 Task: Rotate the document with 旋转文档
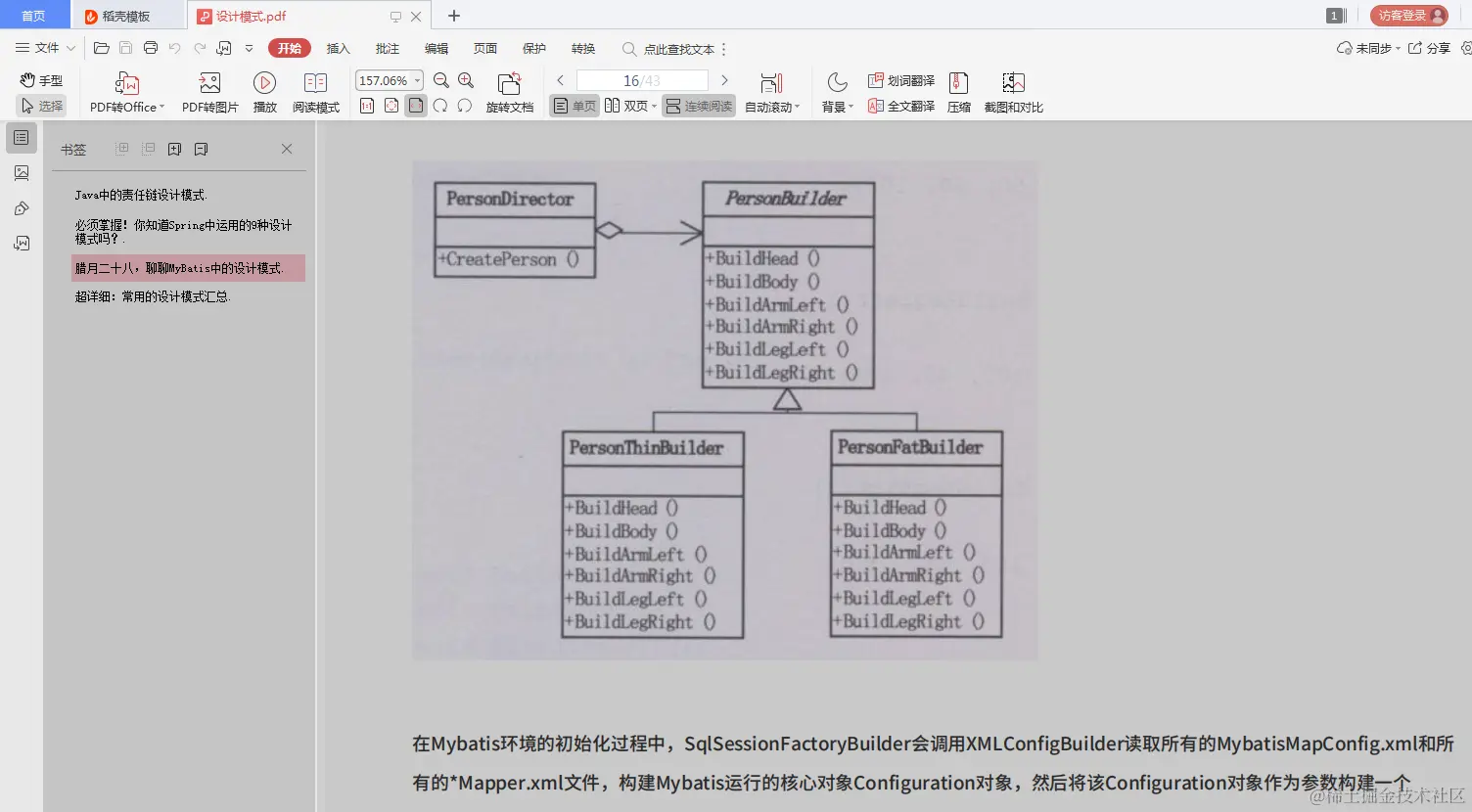(508, 91)
